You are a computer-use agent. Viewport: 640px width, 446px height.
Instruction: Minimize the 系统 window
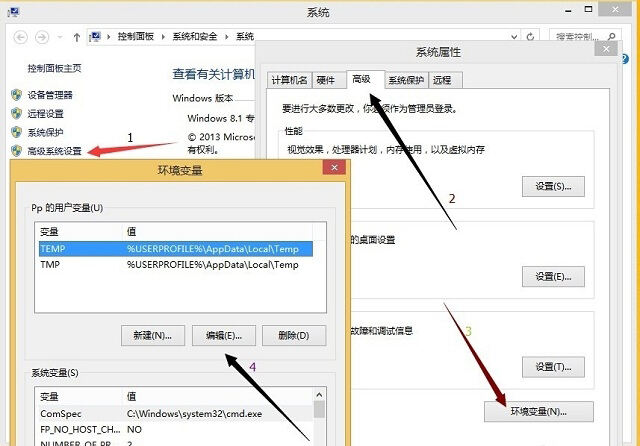pyautogui.click(x=568, y=11)
